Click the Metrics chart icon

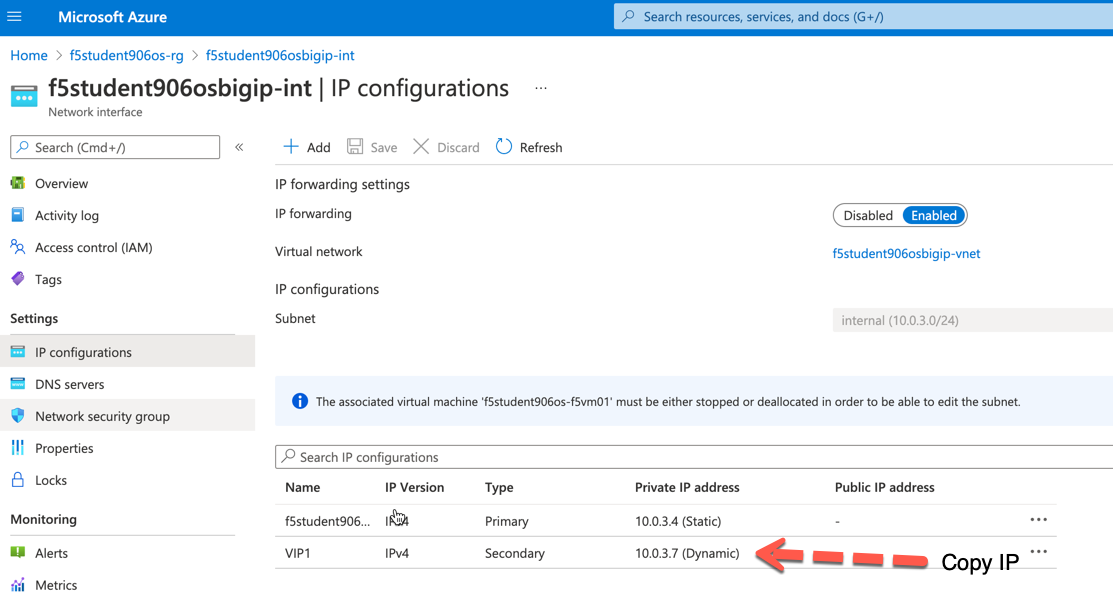point(18,585)
